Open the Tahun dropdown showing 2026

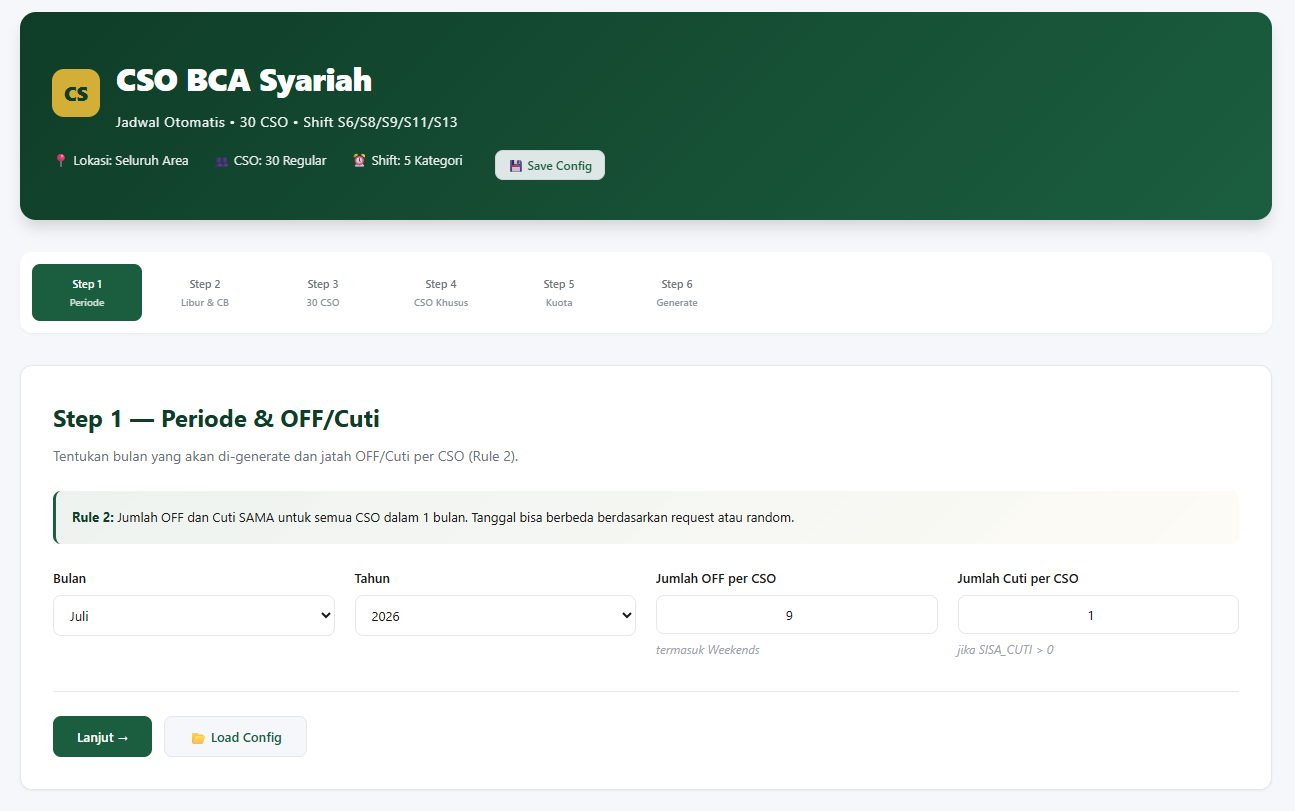[x=495, y=616]
